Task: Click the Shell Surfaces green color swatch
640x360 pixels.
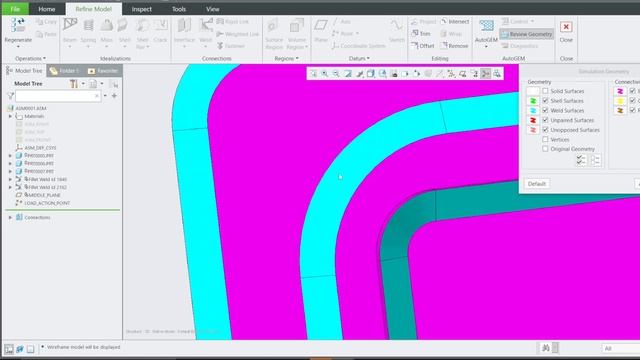Action: (x=533, y=100)
